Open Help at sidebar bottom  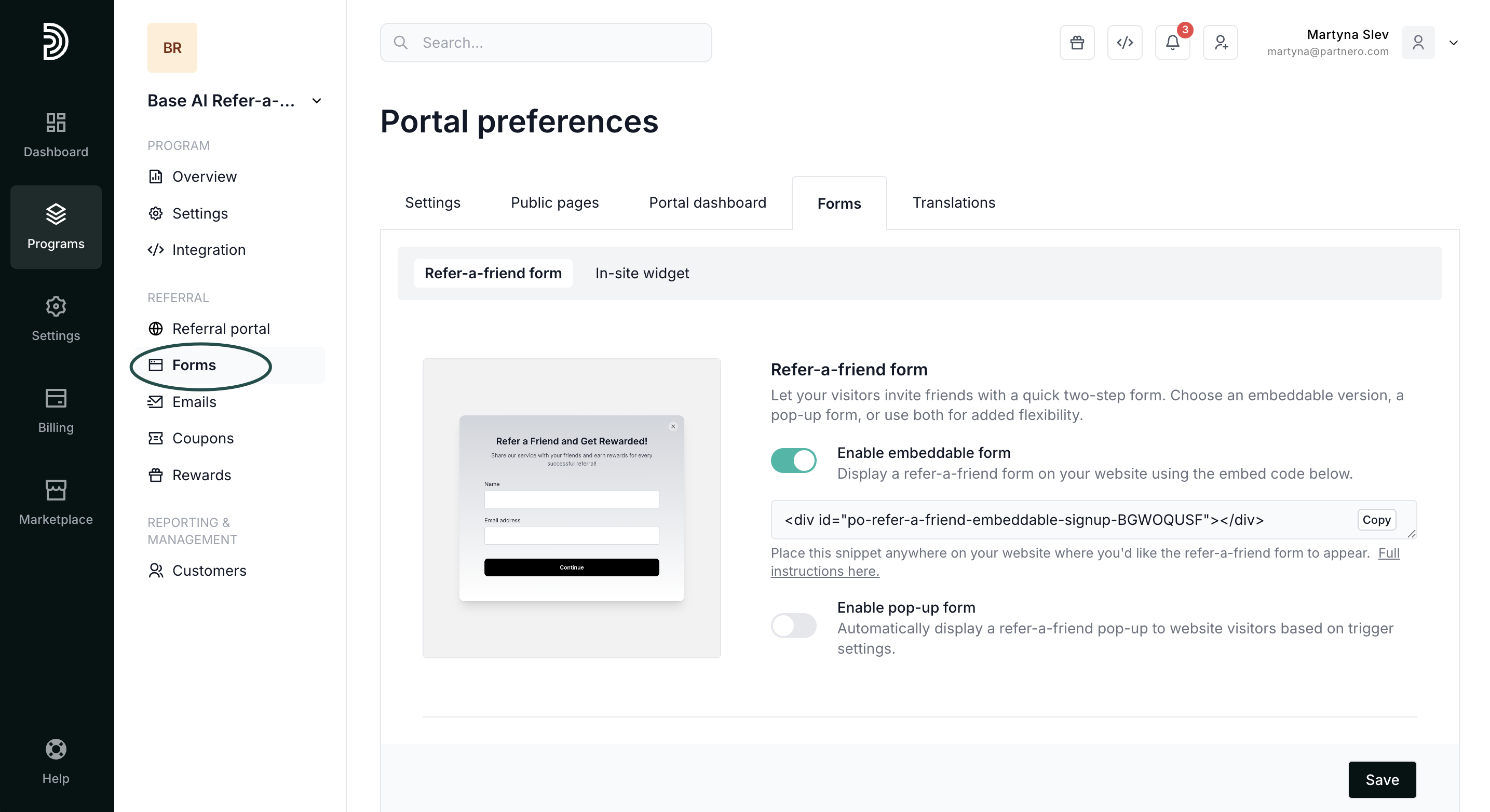click(56, 761)
